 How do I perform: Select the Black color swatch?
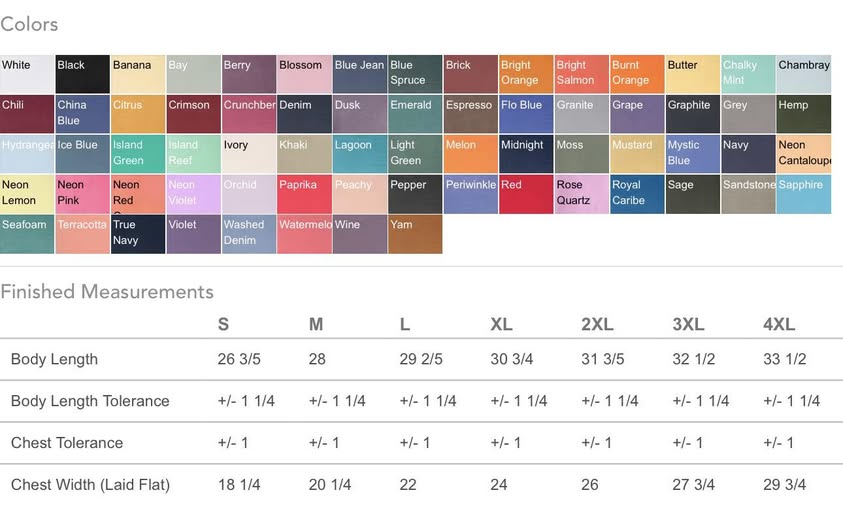(x=82, y=74)
